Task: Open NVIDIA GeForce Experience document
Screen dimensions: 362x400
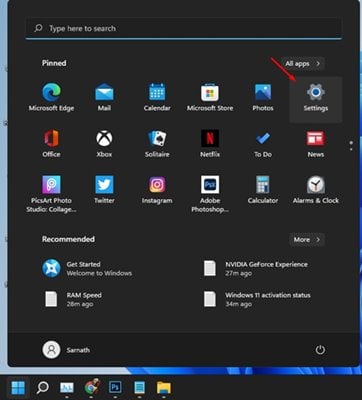Action: click(x=256, y=268)
